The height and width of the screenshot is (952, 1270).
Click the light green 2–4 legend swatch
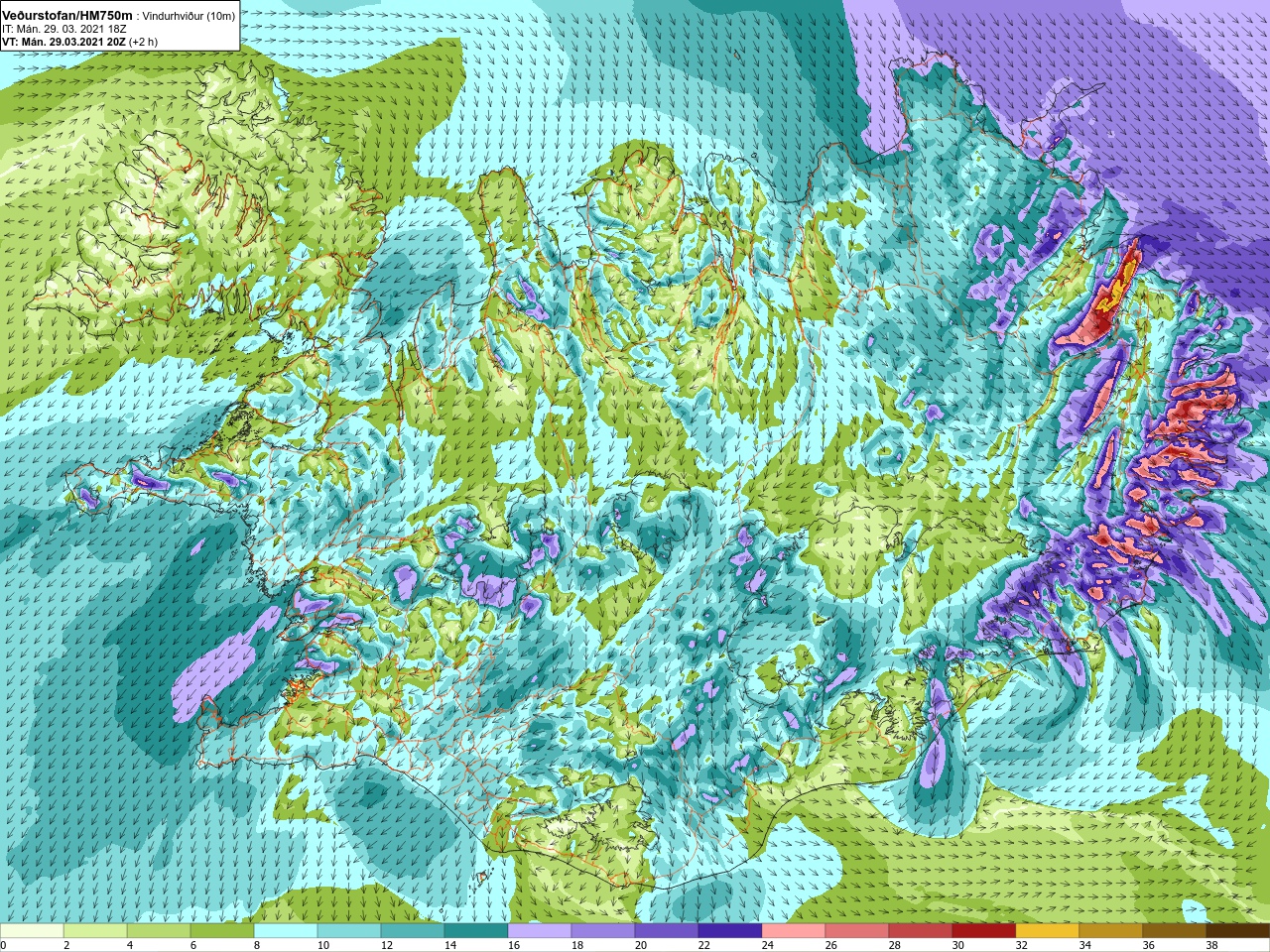click(x=95, y=932)
